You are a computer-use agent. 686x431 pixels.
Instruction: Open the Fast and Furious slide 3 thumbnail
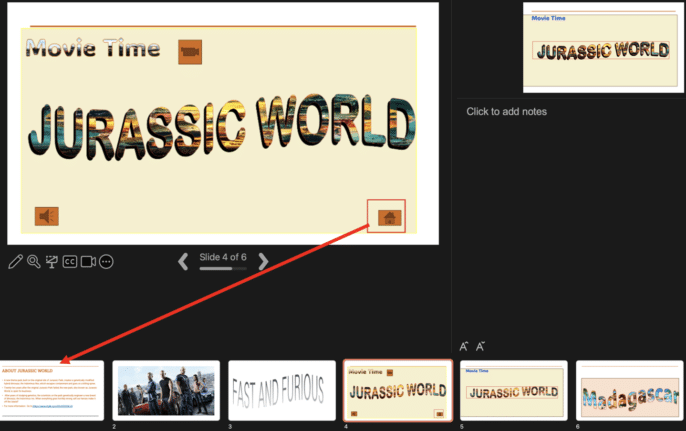coord(281,390)
